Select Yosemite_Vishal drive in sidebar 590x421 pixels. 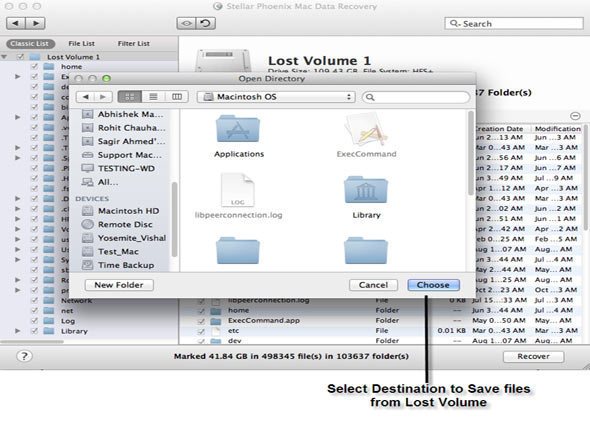pyautogui.click(x=124, y=238)
